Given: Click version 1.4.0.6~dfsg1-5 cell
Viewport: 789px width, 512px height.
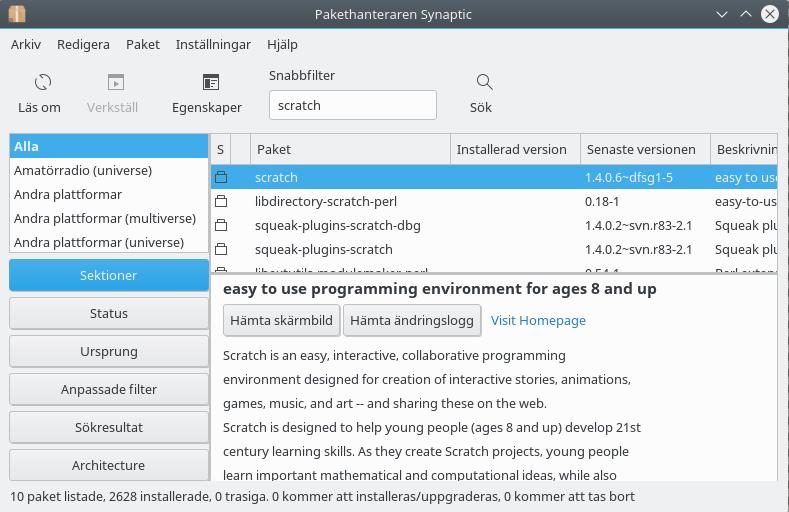Looking at the screenshot, I should (x=628, y=178).
